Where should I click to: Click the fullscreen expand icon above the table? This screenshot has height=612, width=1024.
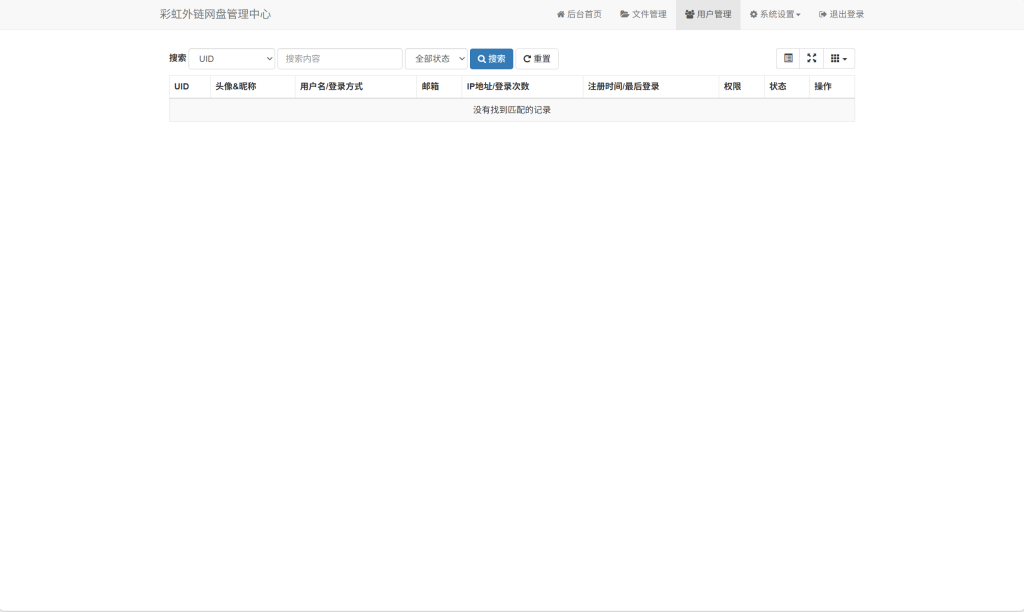[x=811, y=58]
